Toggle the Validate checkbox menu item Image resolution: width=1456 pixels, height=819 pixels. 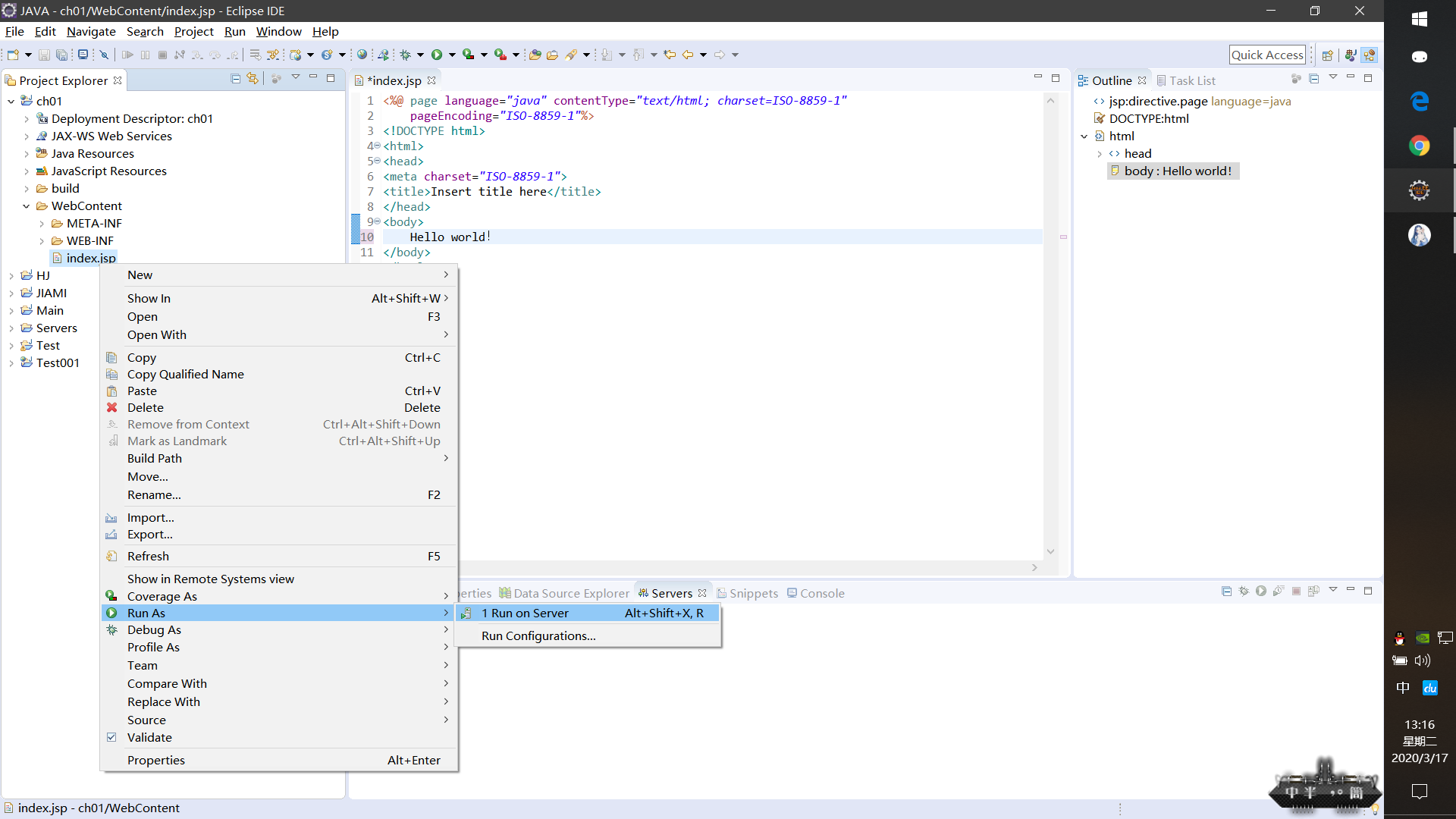click(x=149, y=737)
